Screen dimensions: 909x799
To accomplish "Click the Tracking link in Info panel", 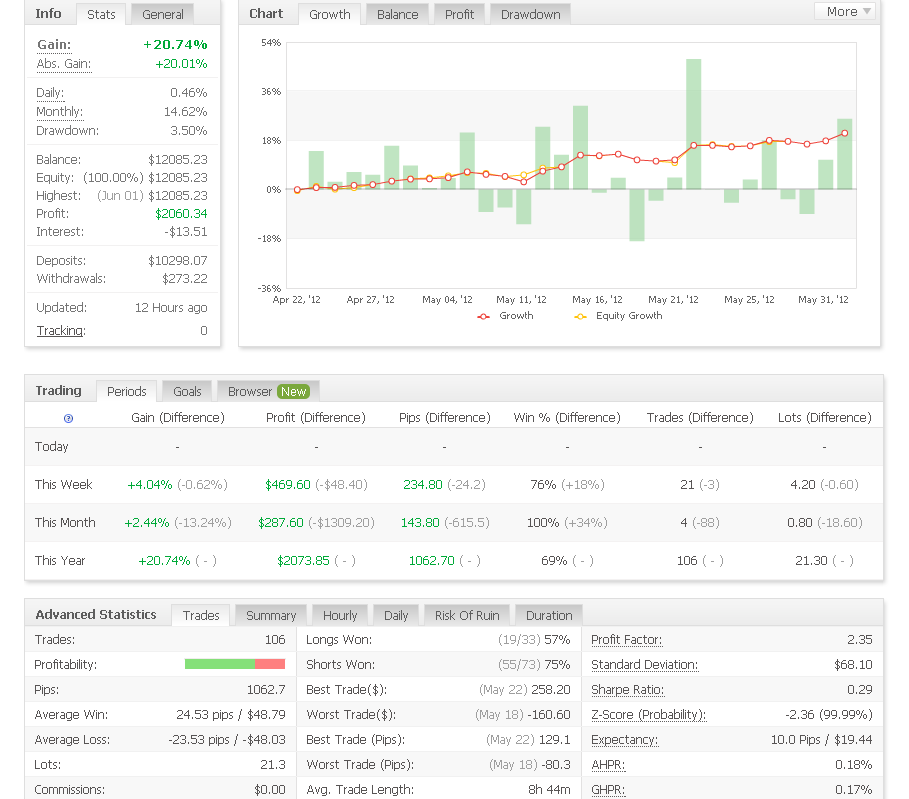I will 60,331.
